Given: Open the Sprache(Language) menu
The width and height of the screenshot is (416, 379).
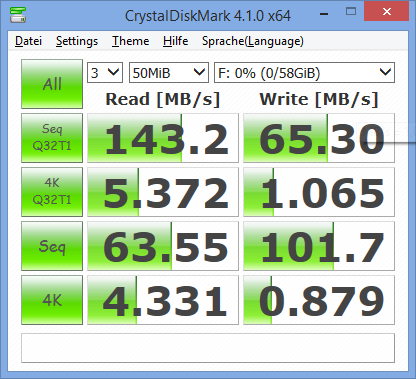Looking at the screenshot, I should tap(253, 41).
